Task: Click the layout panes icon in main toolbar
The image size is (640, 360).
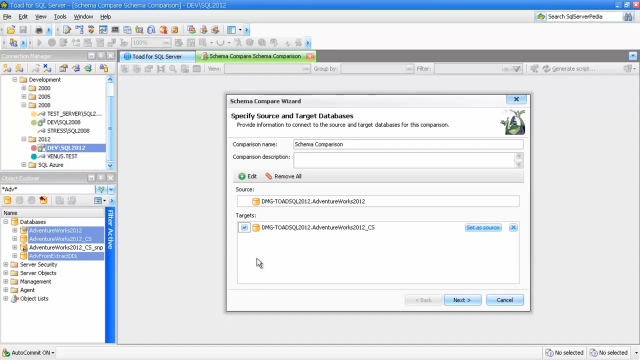Action: 231,30
